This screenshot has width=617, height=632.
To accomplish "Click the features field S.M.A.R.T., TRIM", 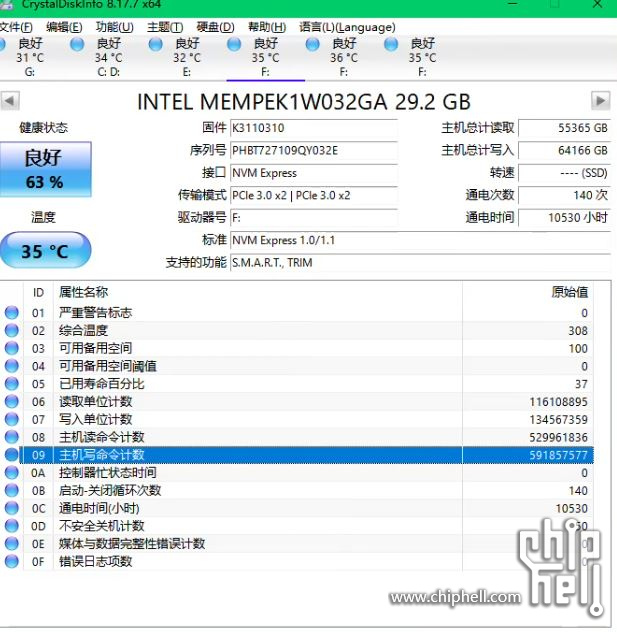I will point(420,263).
